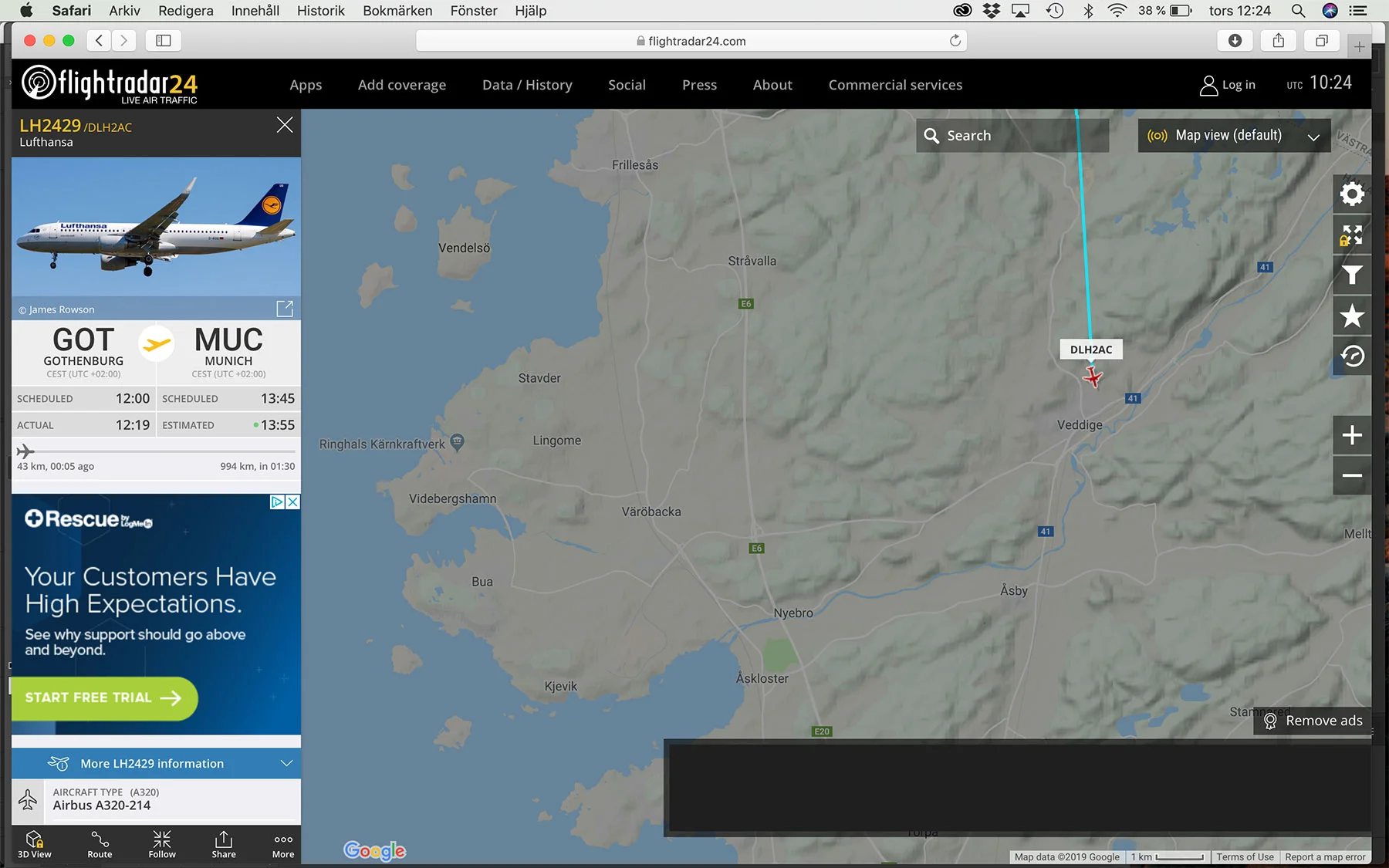
Task: Click Remove ads button
Action: [x=1313, y=721]
